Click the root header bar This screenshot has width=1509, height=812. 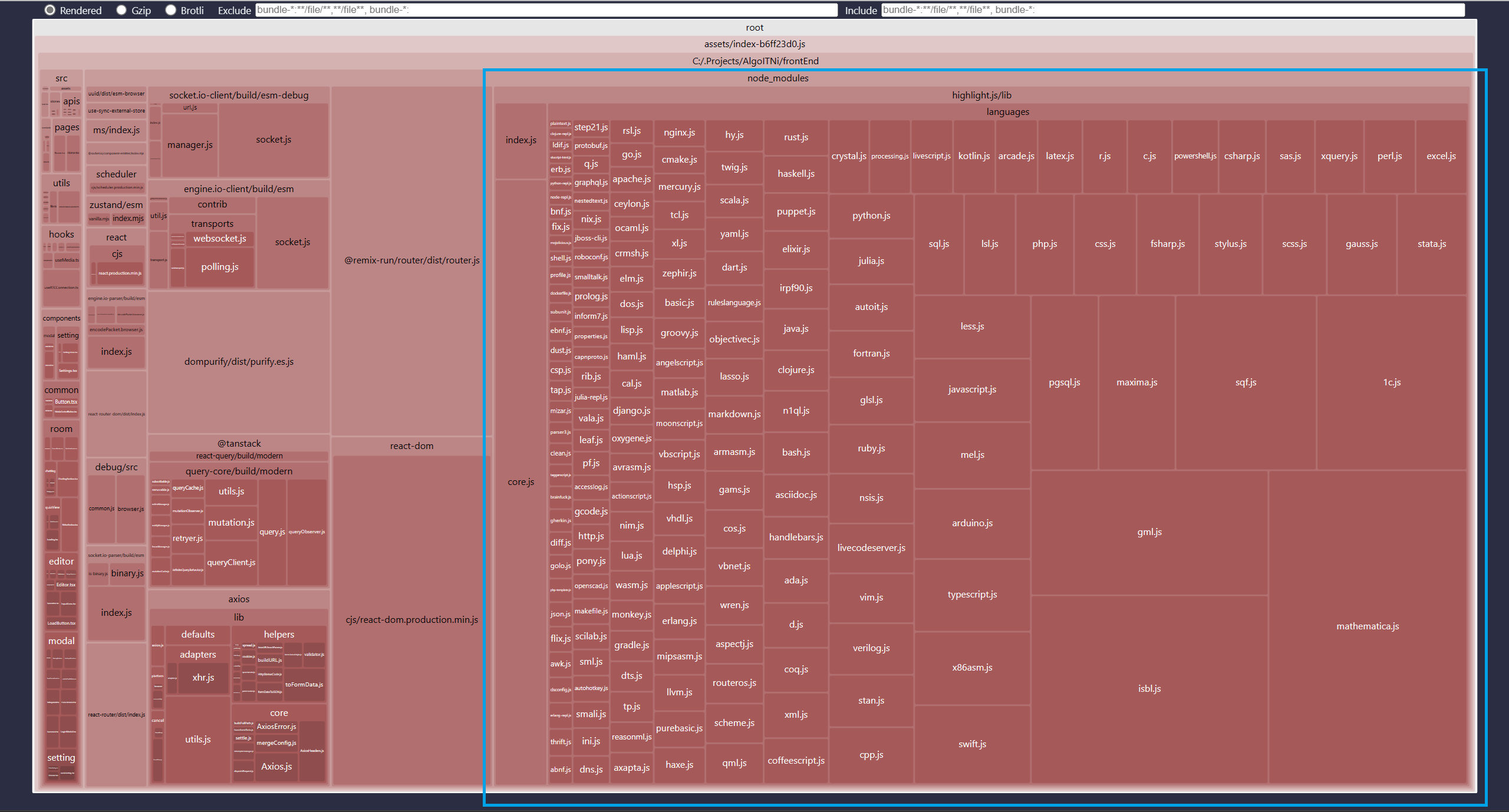[754, 27]
